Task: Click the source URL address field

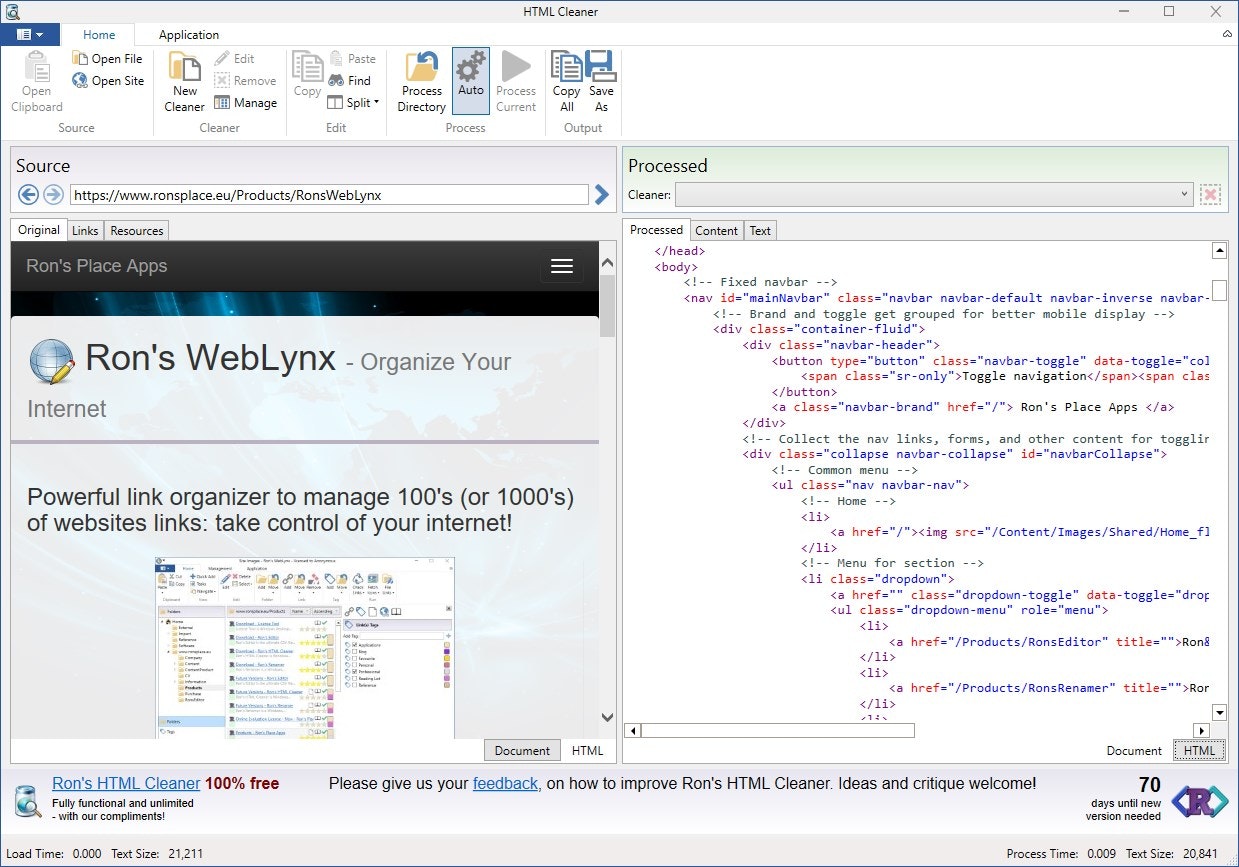Action: 328,195
